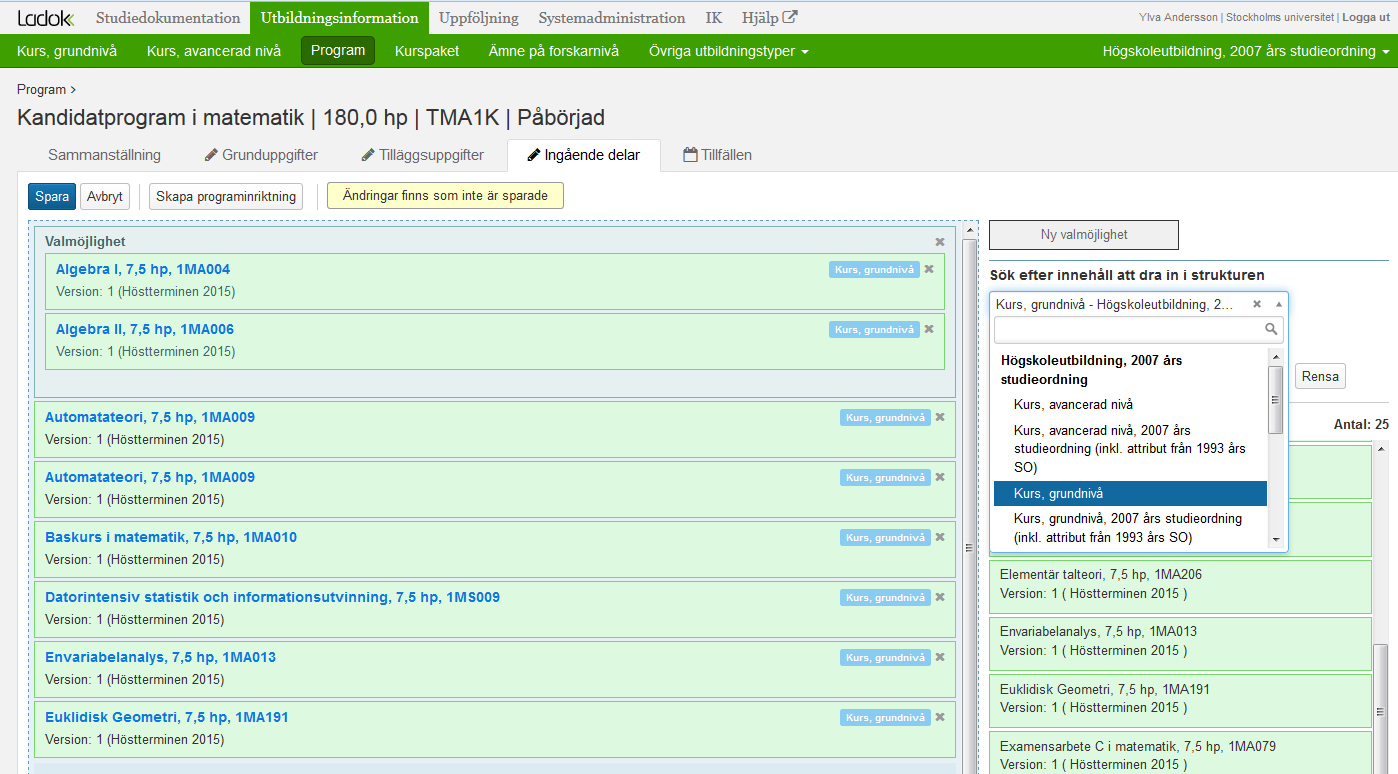Click the Spara button

(52, 196)
